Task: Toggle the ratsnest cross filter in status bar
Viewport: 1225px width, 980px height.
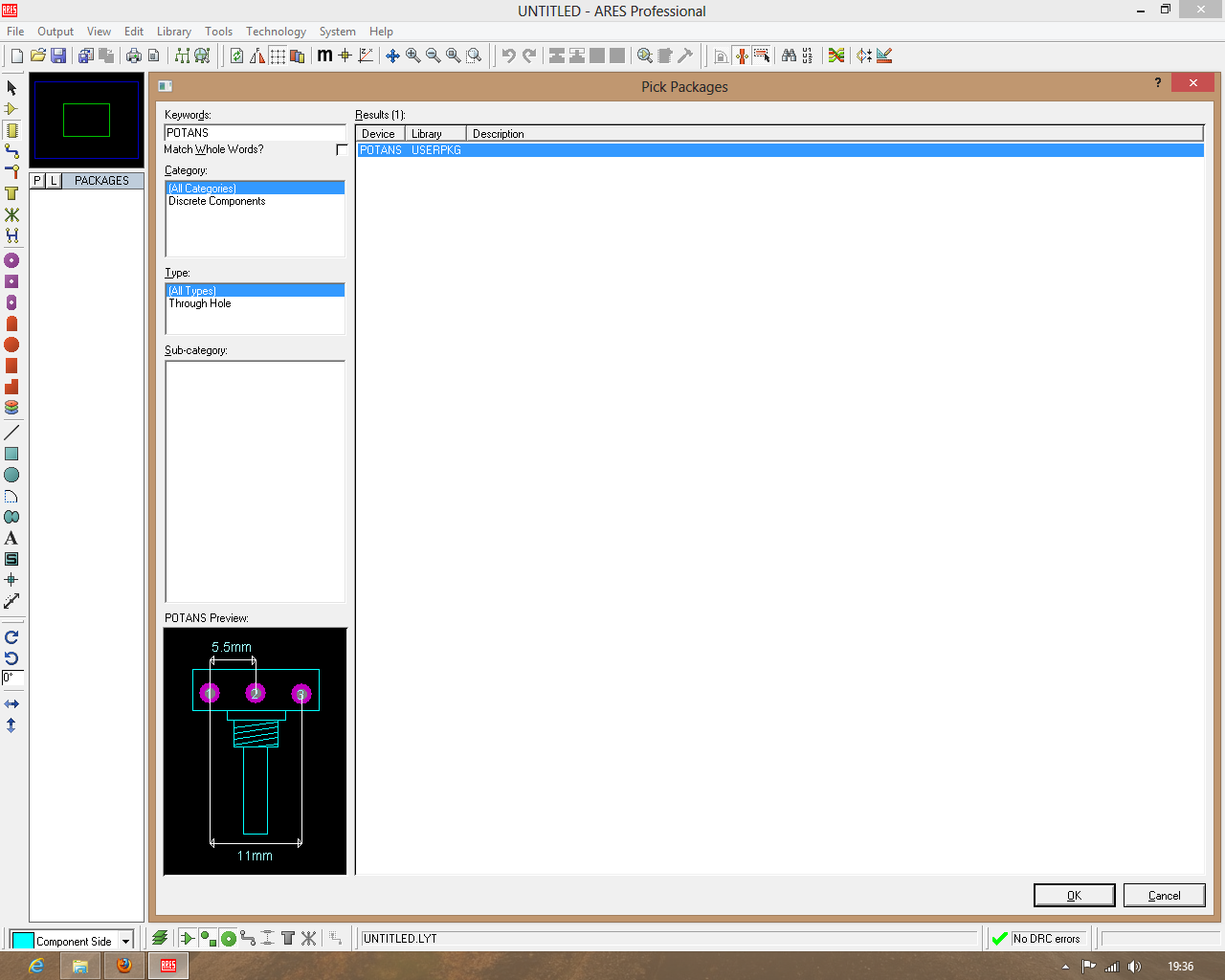Action: coord(308,938)
